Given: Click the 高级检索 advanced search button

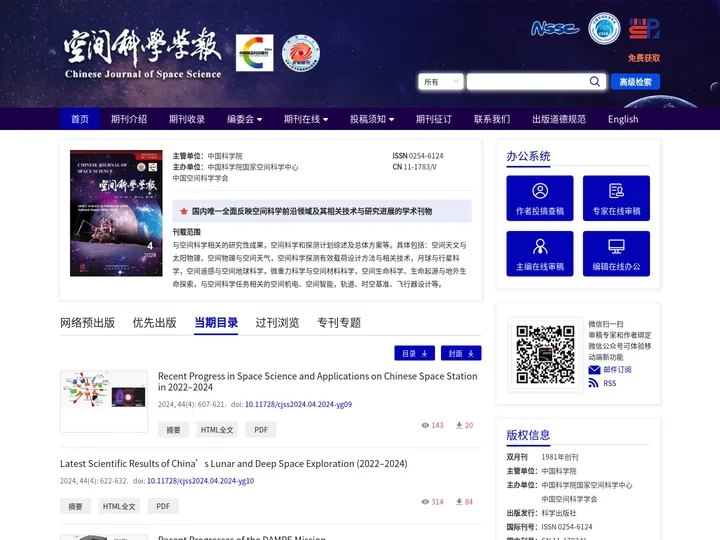Looking at the screenshot, I should click(x=635, y=82).
